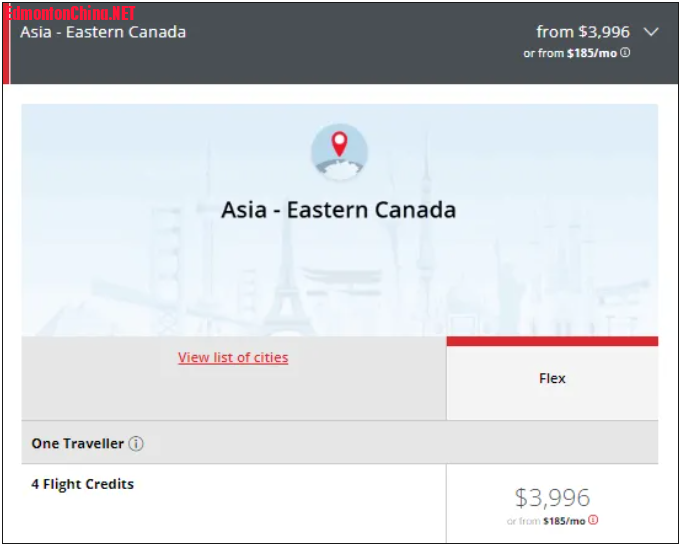Click the red bar above Flex
Image resolution: width=683 pixels, height=548 pixels.
coord(552,341)
